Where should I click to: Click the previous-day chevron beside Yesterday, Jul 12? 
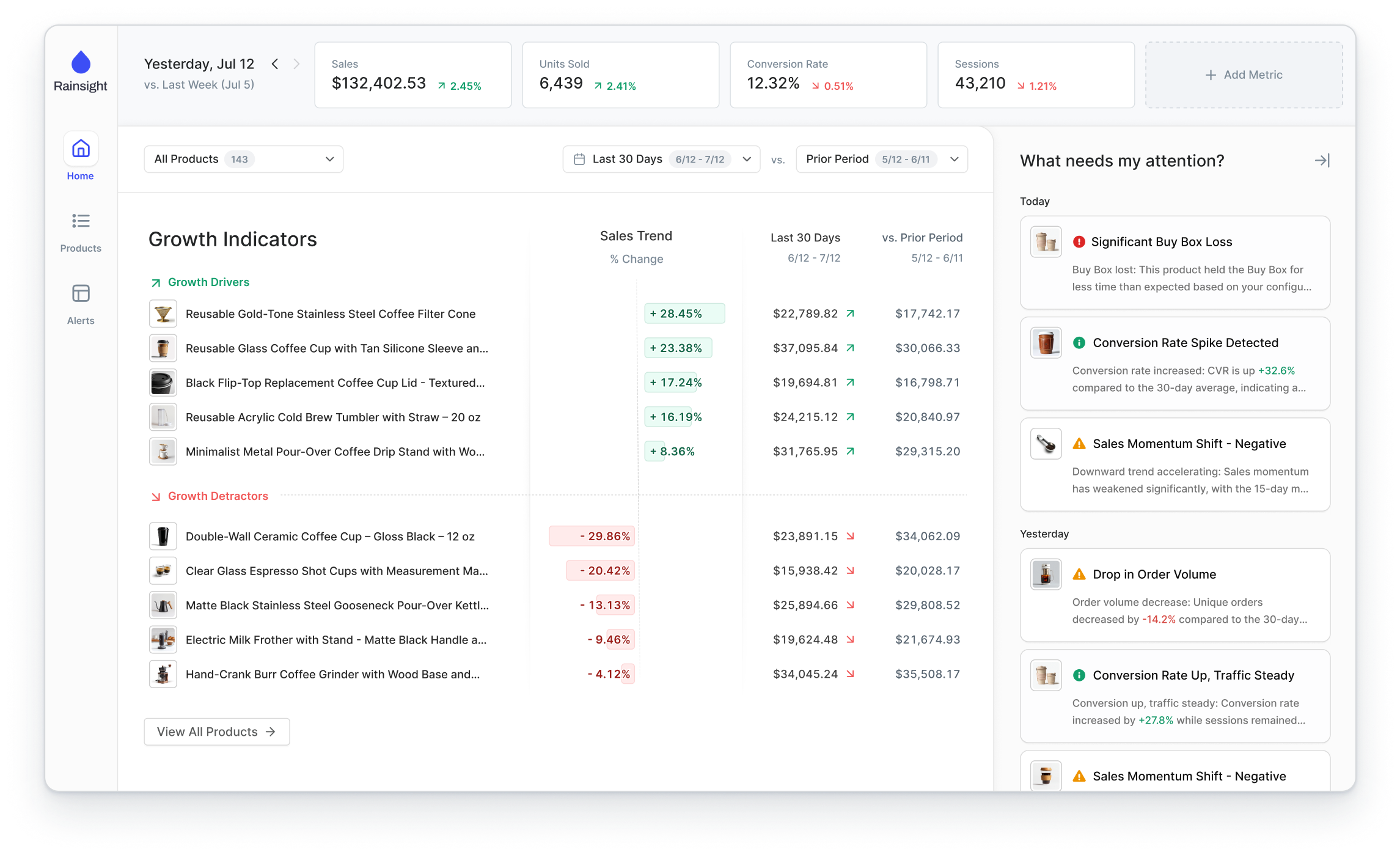click(x=275, y=64)
